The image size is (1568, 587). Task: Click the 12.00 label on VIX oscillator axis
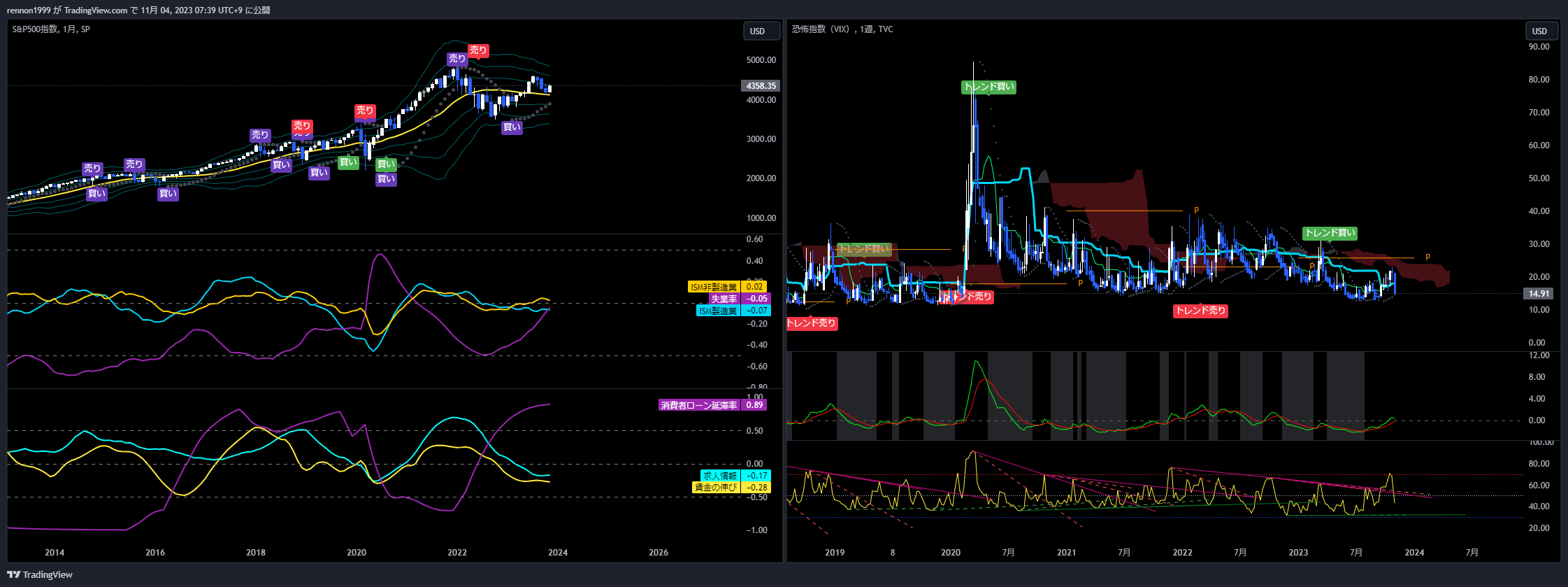point(1539,355)
